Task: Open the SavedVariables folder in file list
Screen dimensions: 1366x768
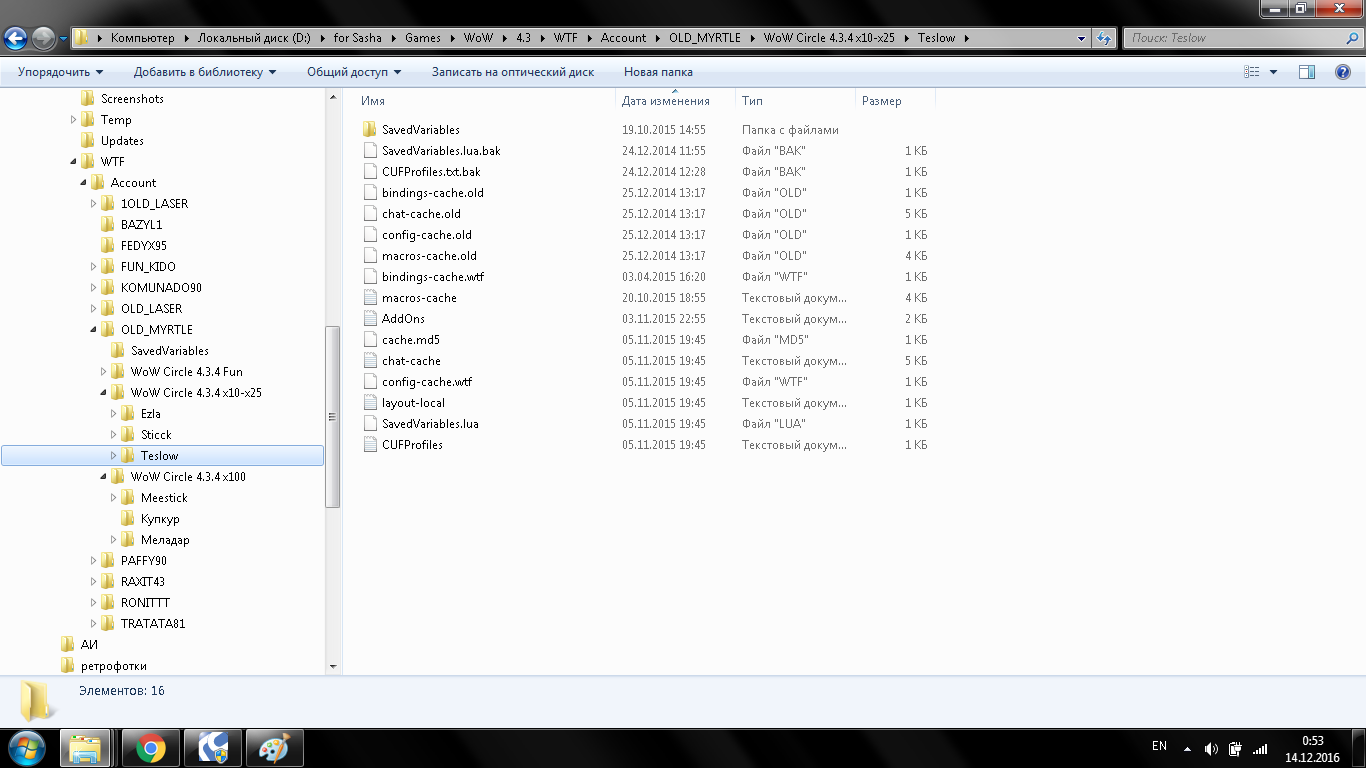Action: tap(420, 130)
